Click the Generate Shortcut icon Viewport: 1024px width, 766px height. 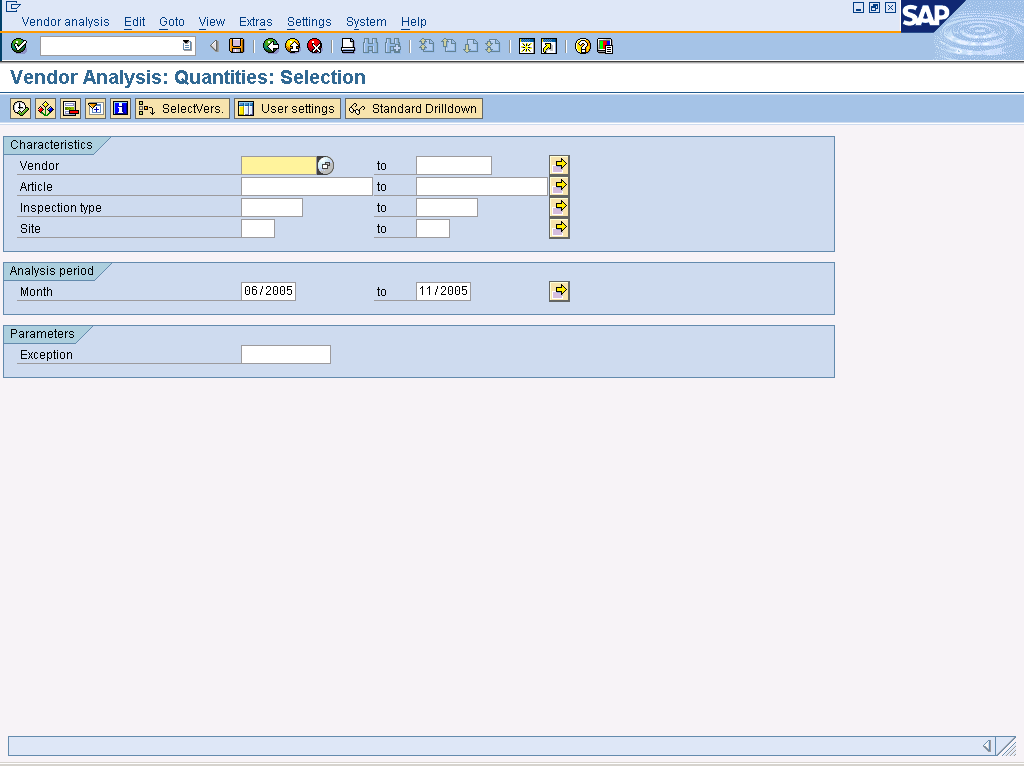(549, 46)
